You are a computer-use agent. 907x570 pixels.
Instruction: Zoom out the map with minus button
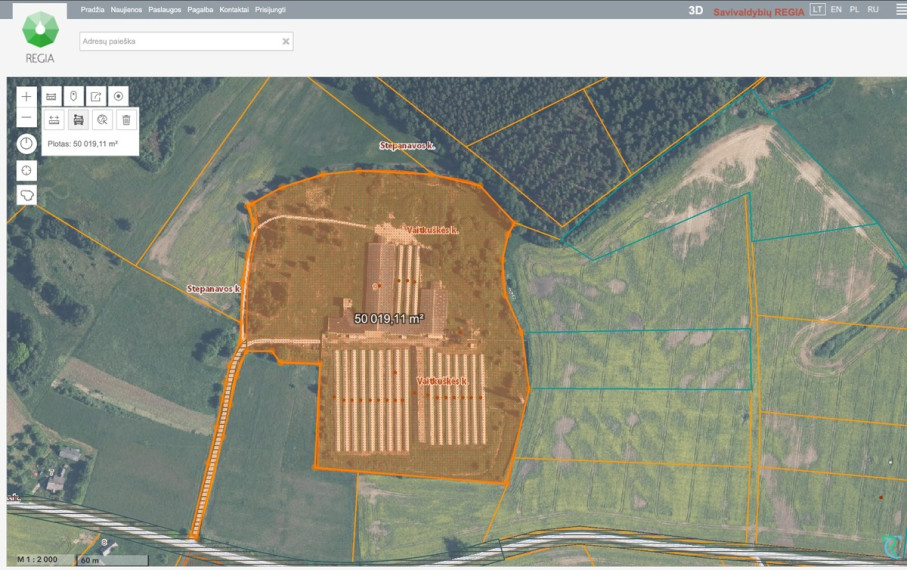(26, 117)
